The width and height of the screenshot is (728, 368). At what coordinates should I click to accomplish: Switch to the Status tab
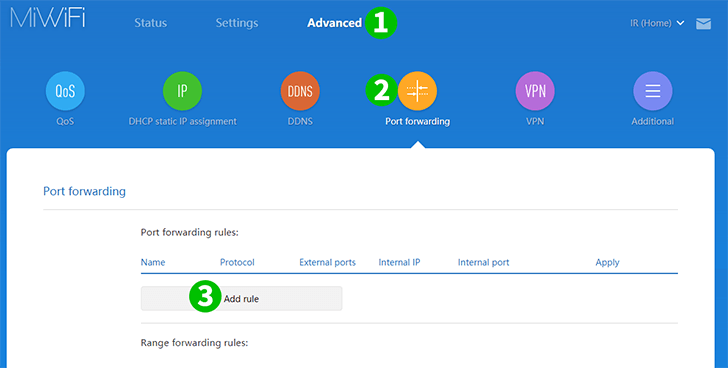coord(150,23)
